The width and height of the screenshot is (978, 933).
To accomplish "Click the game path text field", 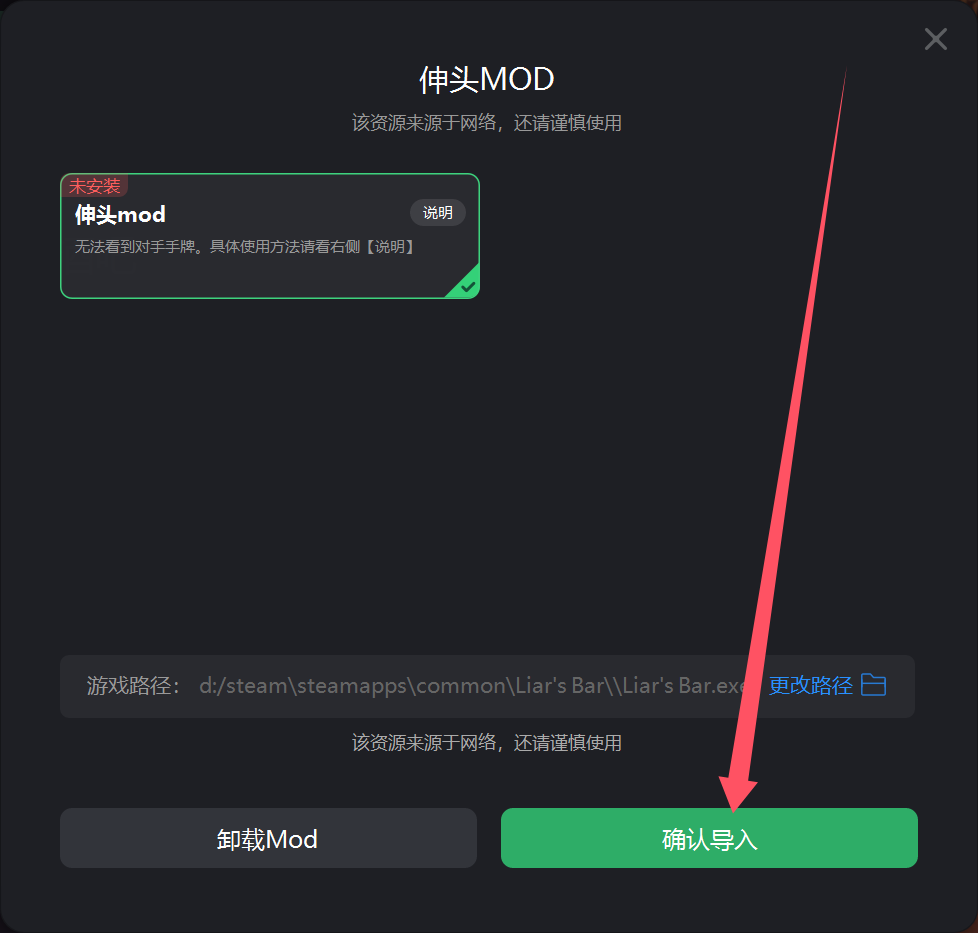I will [x=487, y=686].
